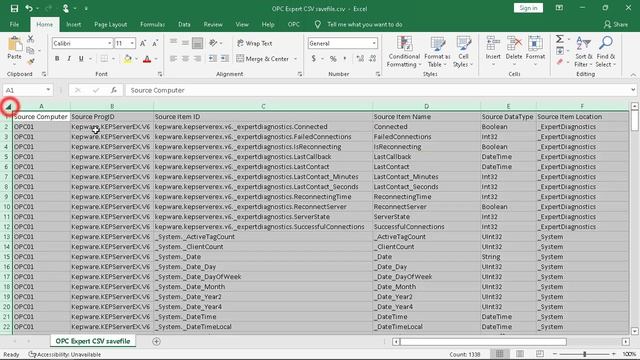Open the text Orientation options
Image resolution: width=640 pixels, height=360 pixels.
(215, 43)
